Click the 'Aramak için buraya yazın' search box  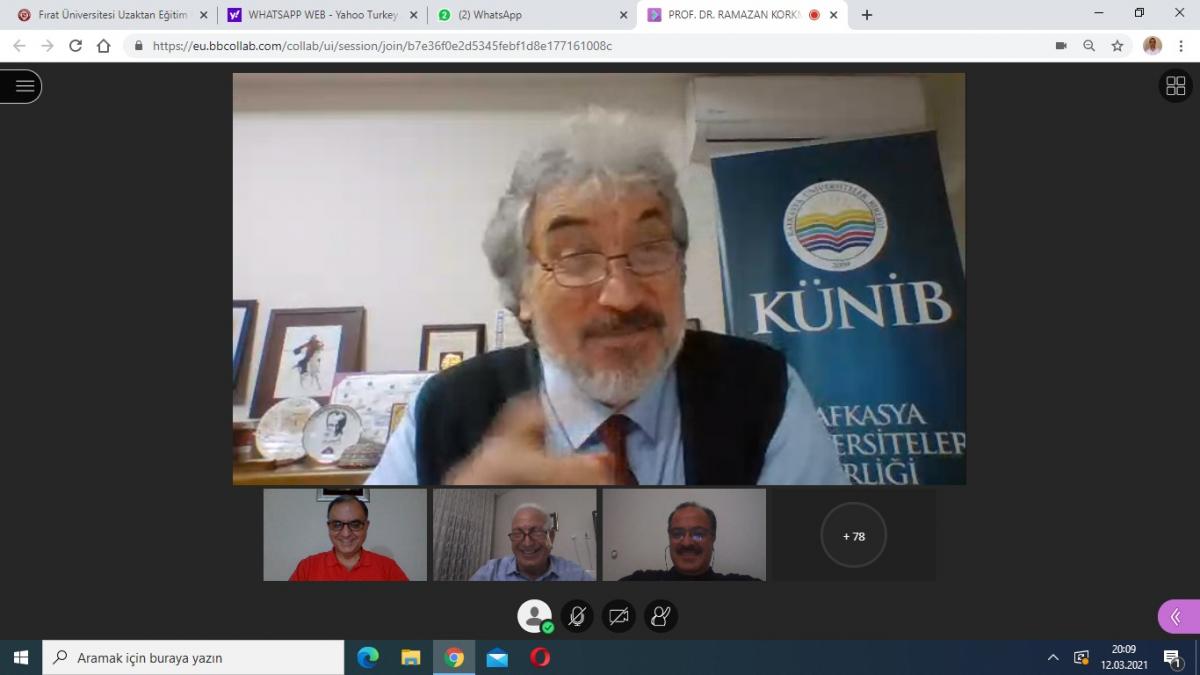coord(193,657)
